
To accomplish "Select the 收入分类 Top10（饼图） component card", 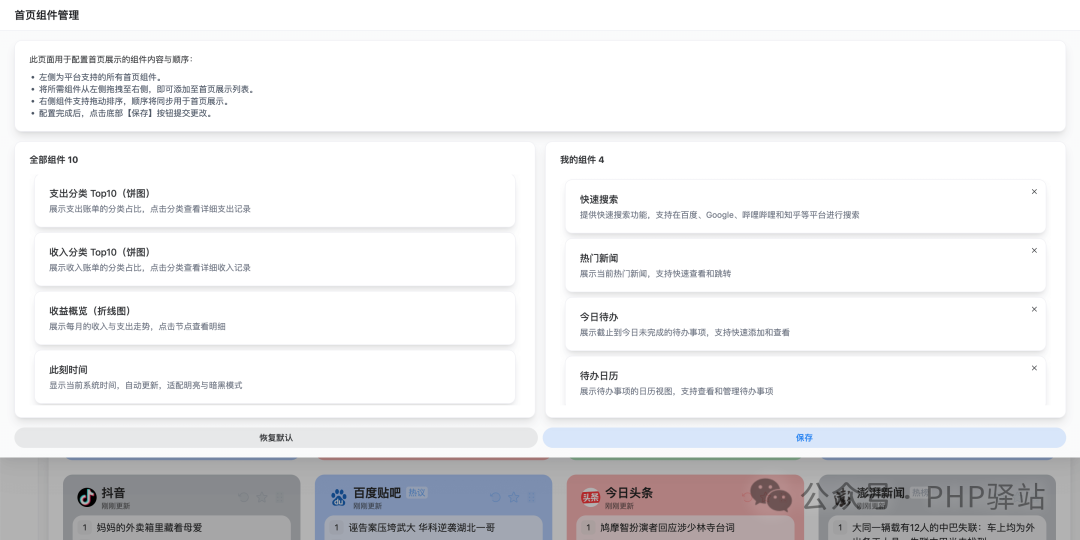I will point(275,259).
